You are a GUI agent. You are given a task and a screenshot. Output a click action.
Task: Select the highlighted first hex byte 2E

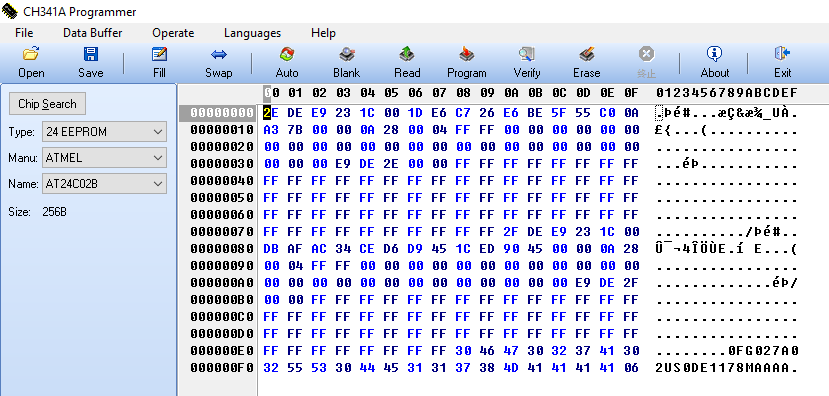point(271,112)
